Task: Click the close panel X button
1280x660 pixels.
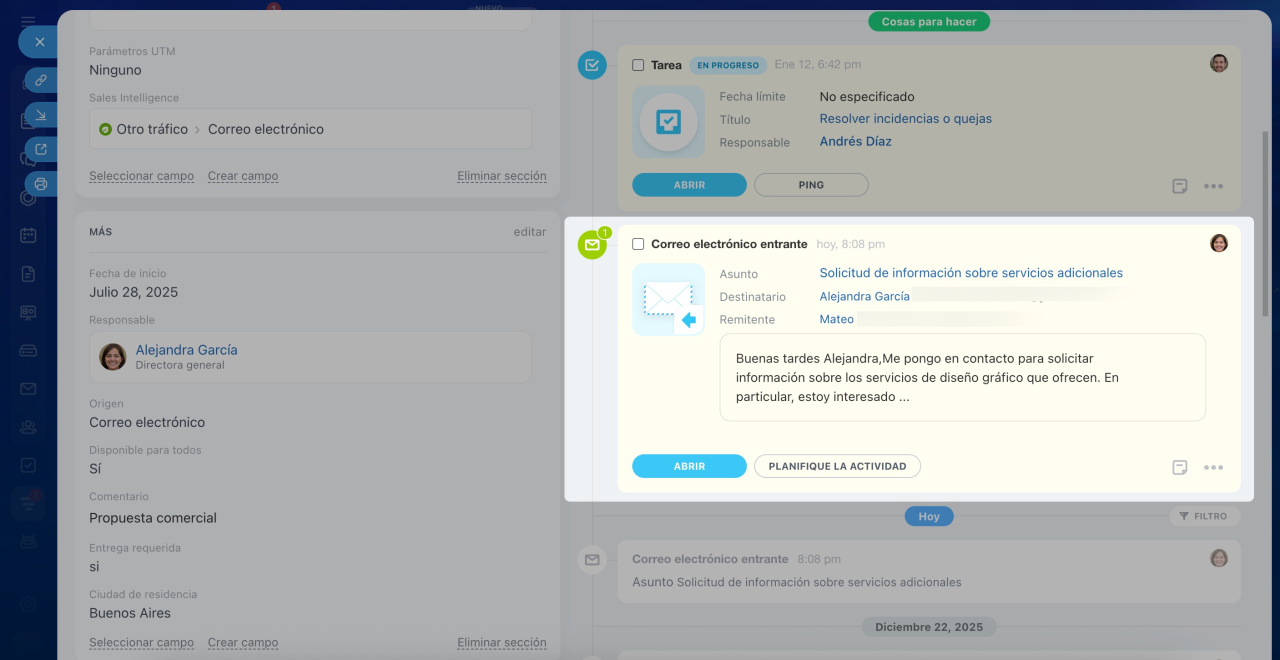Action: (39, 42)
